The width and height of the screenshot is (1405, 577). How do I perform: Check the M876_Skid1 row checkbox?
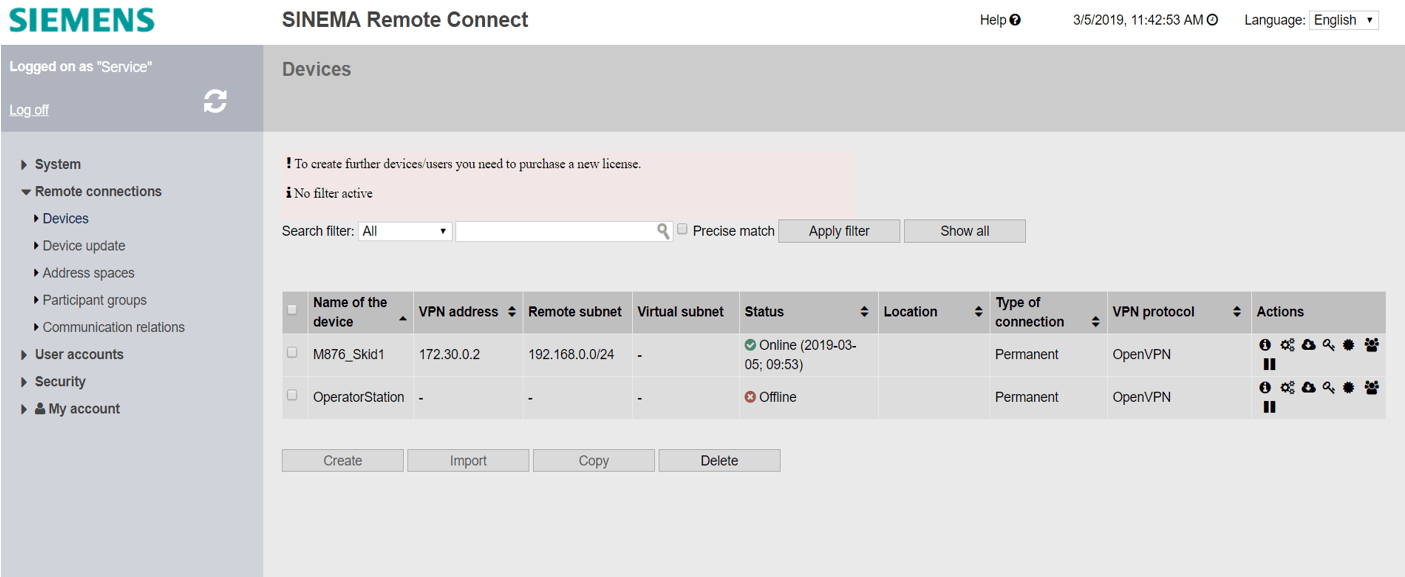coord(292,352)
